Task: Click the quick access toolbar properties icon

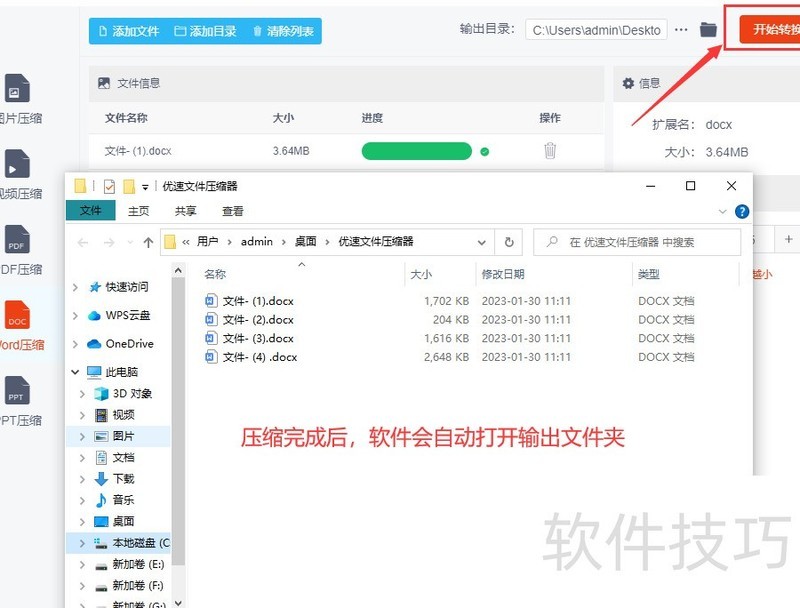Action: click(x=109, y=187)
